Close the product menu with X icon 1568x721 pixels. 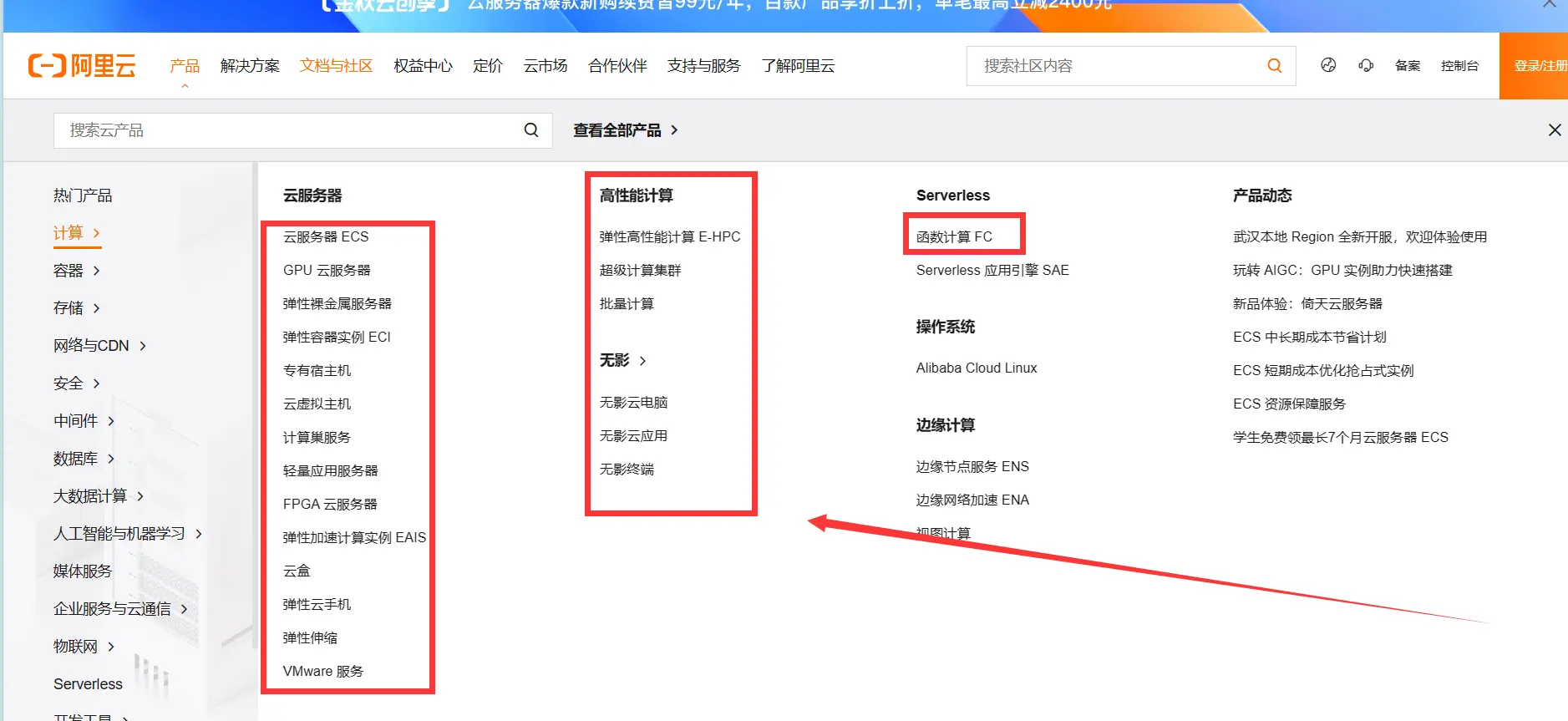[x=1555, y=130]
